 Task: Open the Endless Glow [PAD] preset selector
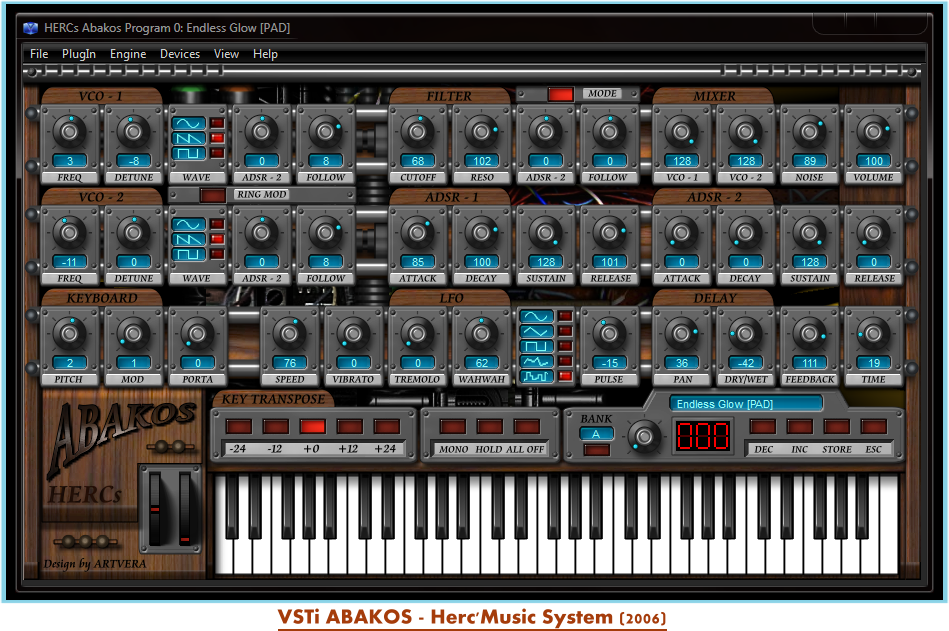point(746,404)
